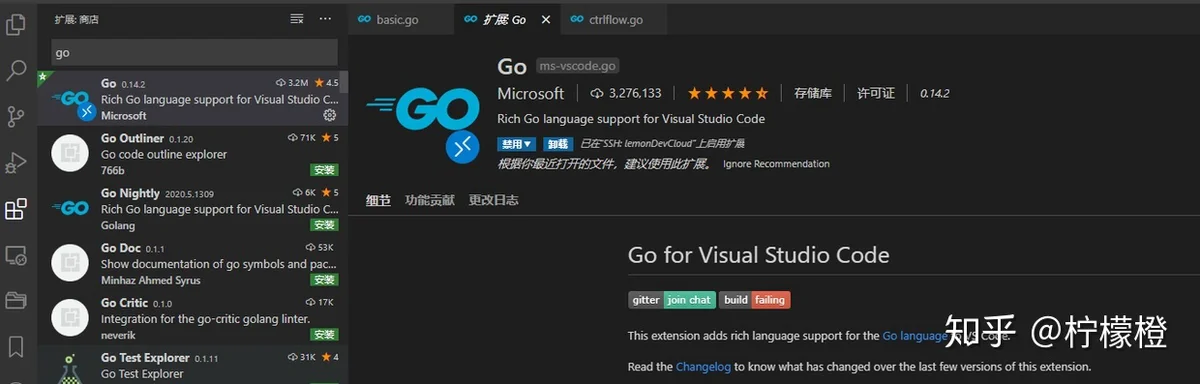
Task: Click the manage gear icon on Go extension
Action: (x=330, y=116)
